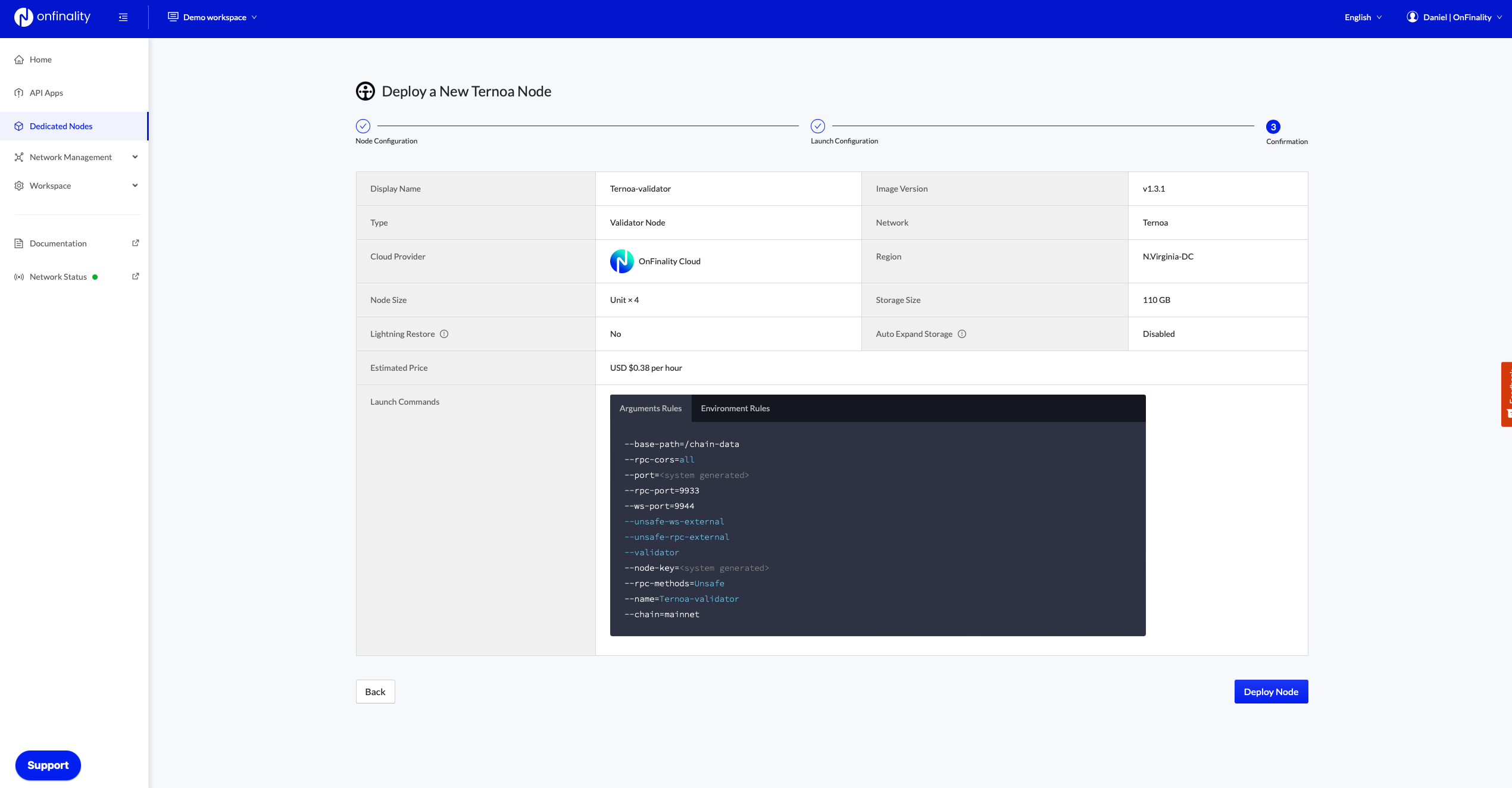Click the user avatar icon in header
Screen dimensions: 1512x788
tap(1412, 17)
